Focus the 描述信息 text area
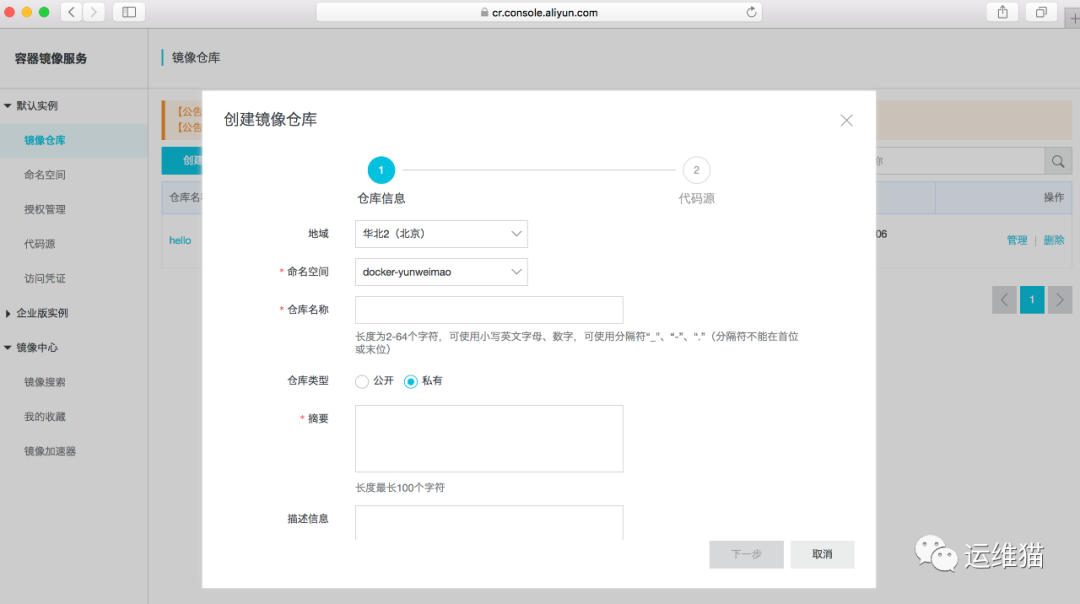Viewport: 1080px width, 604px height. pos(489,523)
